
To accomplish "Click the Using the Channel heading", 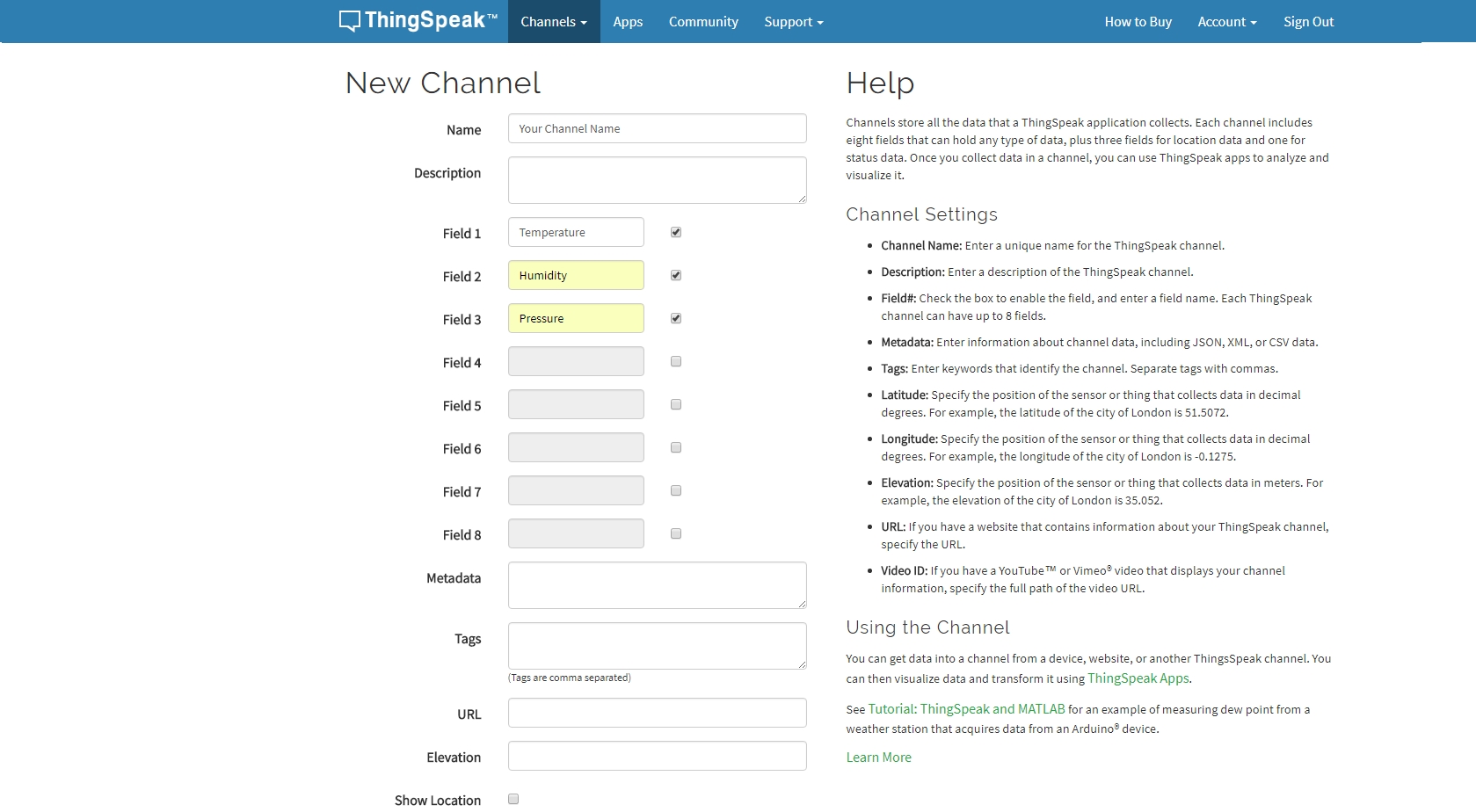I will pos(927,627).
